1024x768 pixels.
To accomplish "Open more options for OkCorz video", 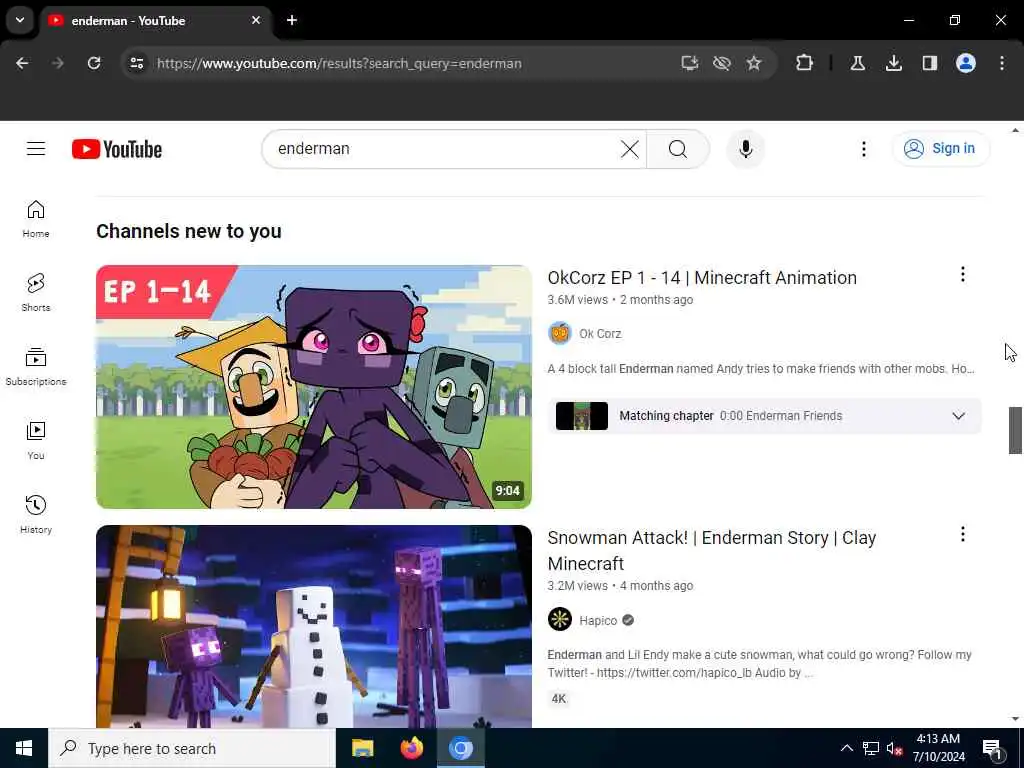I will pos(963,275).
